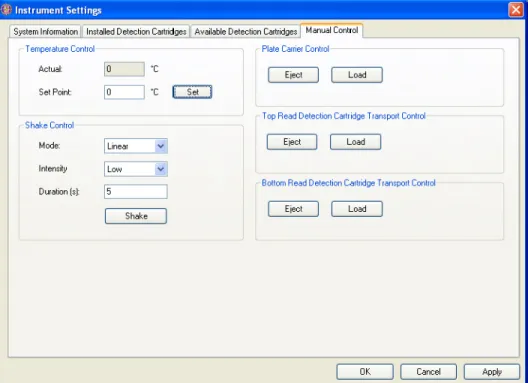Image resolution: width=528 pixels, height=383 pixels.
Task: Load the Bottom Read Detection Cartridge
Action: [357, 209]
